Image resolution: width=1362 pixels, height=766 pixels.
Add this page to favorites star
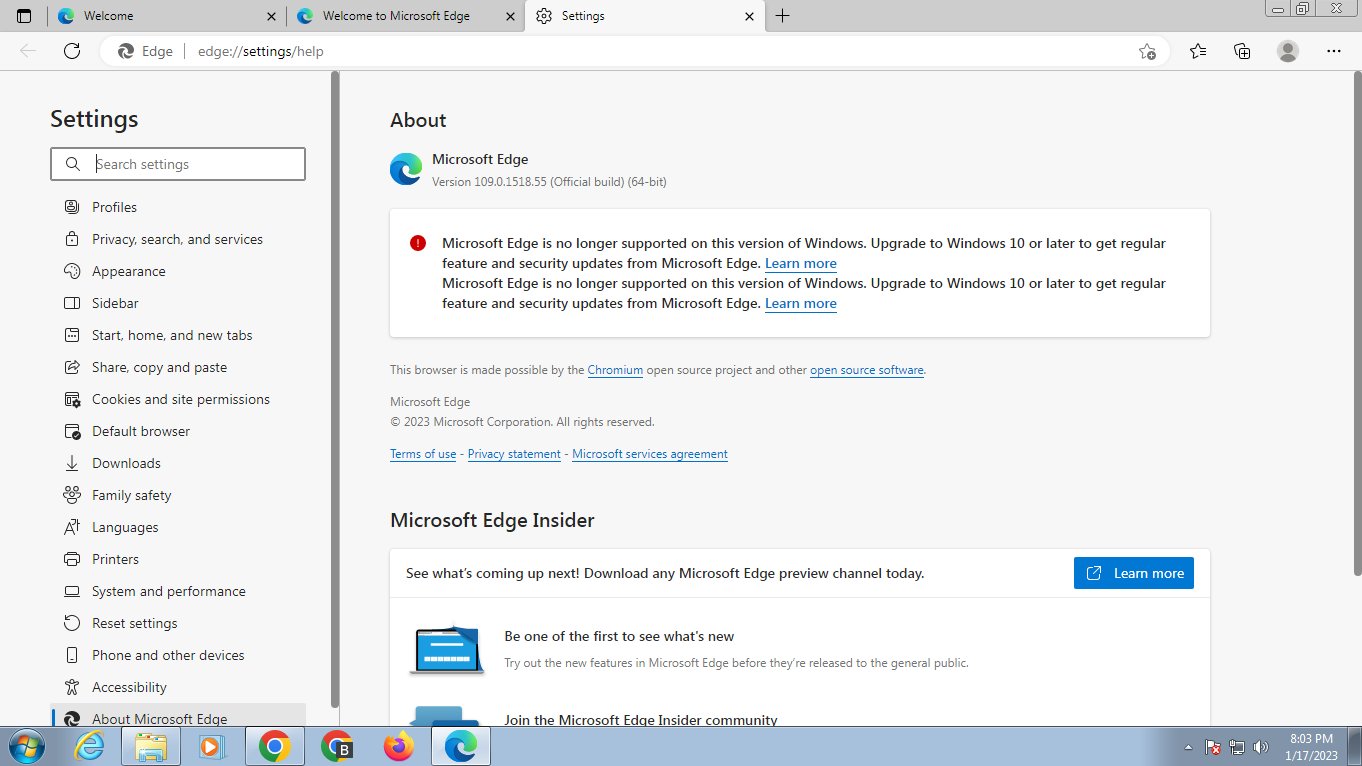1147,51
